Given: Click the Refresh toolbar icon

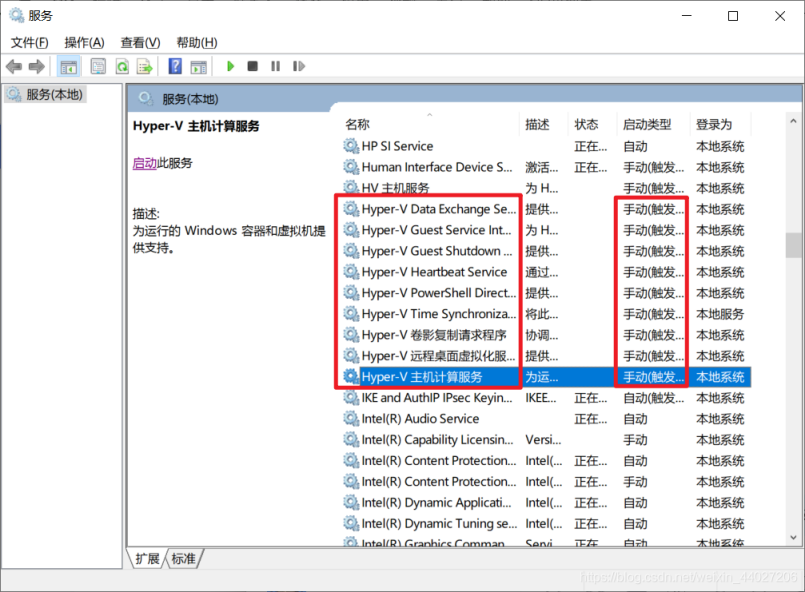Looking at the screenshot, I should click(122, 67).
